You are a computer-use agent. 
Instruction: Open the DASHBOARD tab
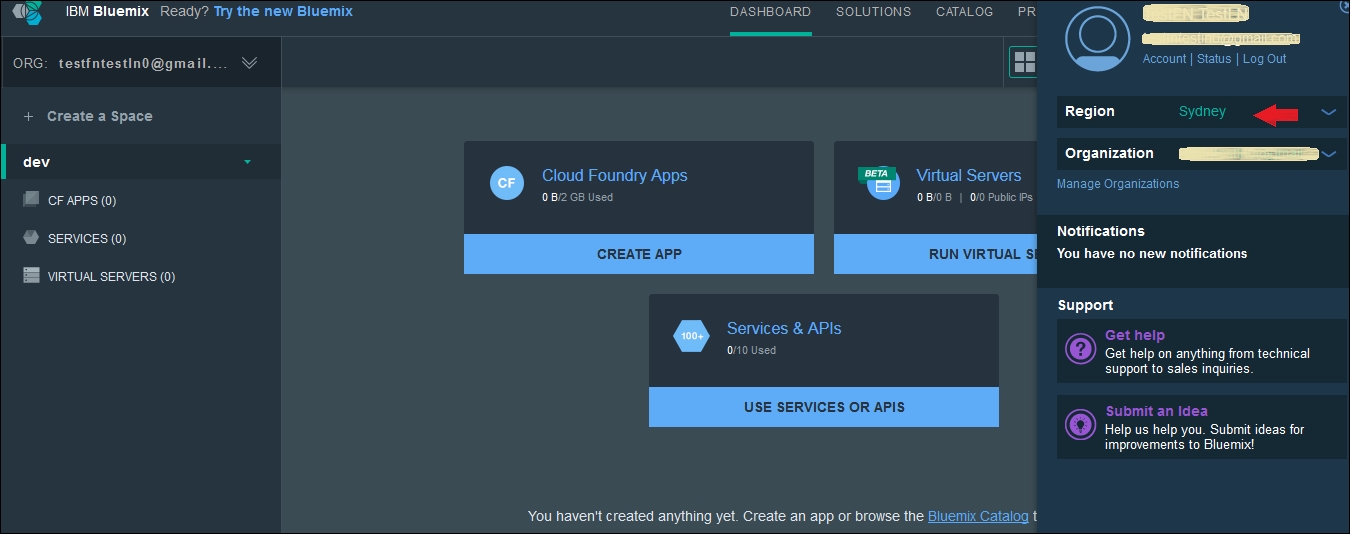coord(770,12)
